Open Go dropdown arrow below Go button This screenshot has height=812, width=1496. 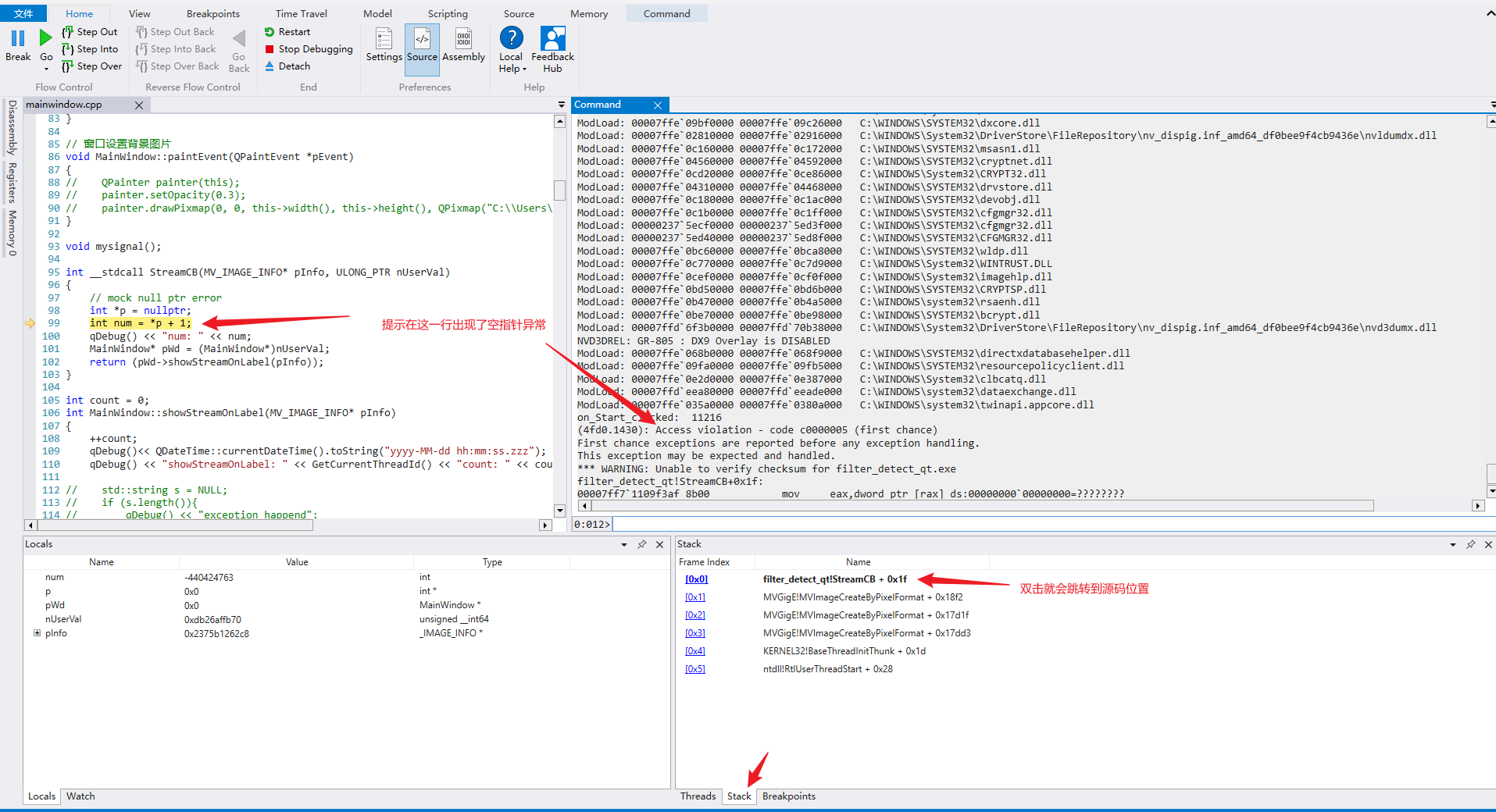pos(46,69)
